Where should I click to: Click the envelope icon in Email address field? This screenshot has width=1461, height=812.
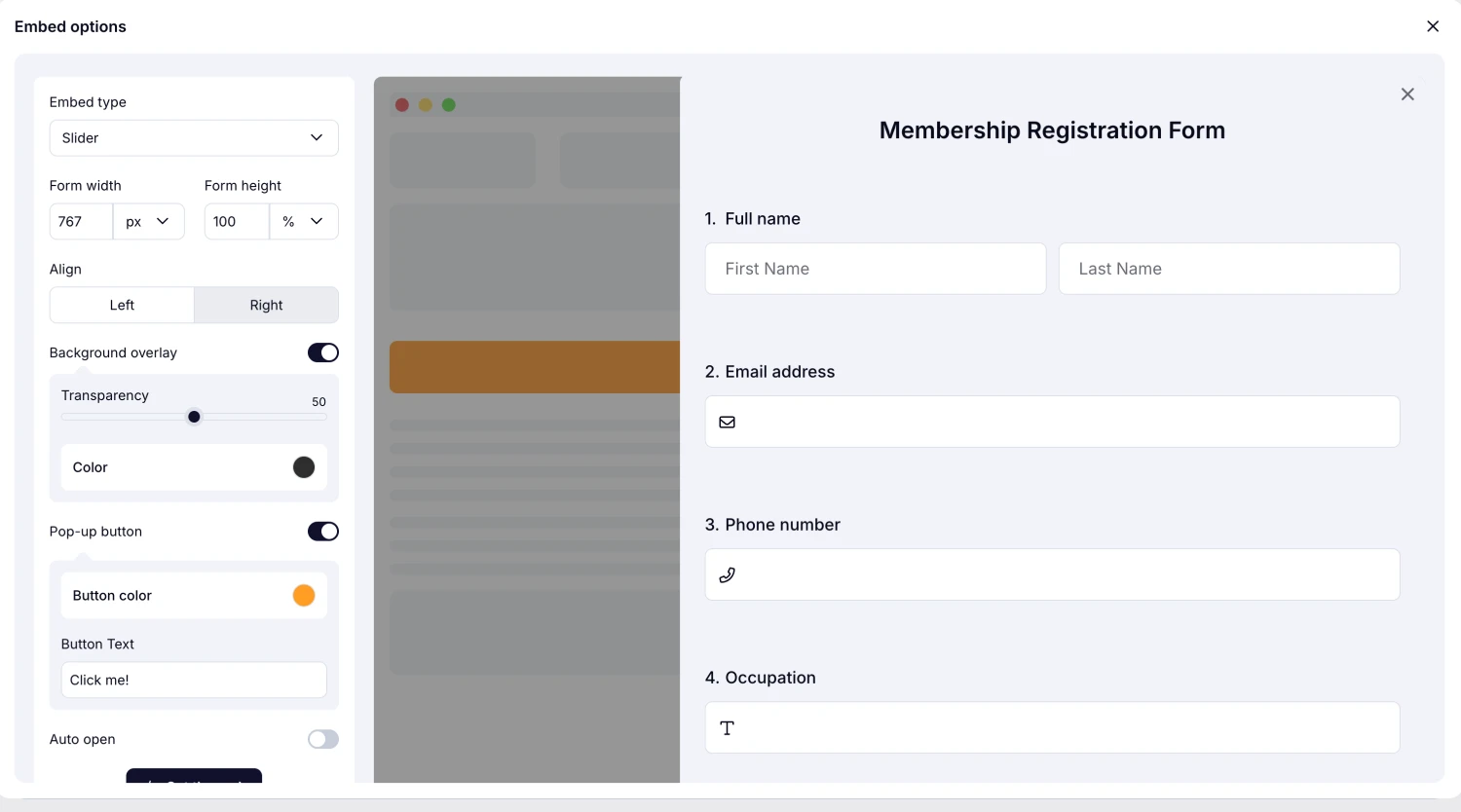[x=728, y=422]
